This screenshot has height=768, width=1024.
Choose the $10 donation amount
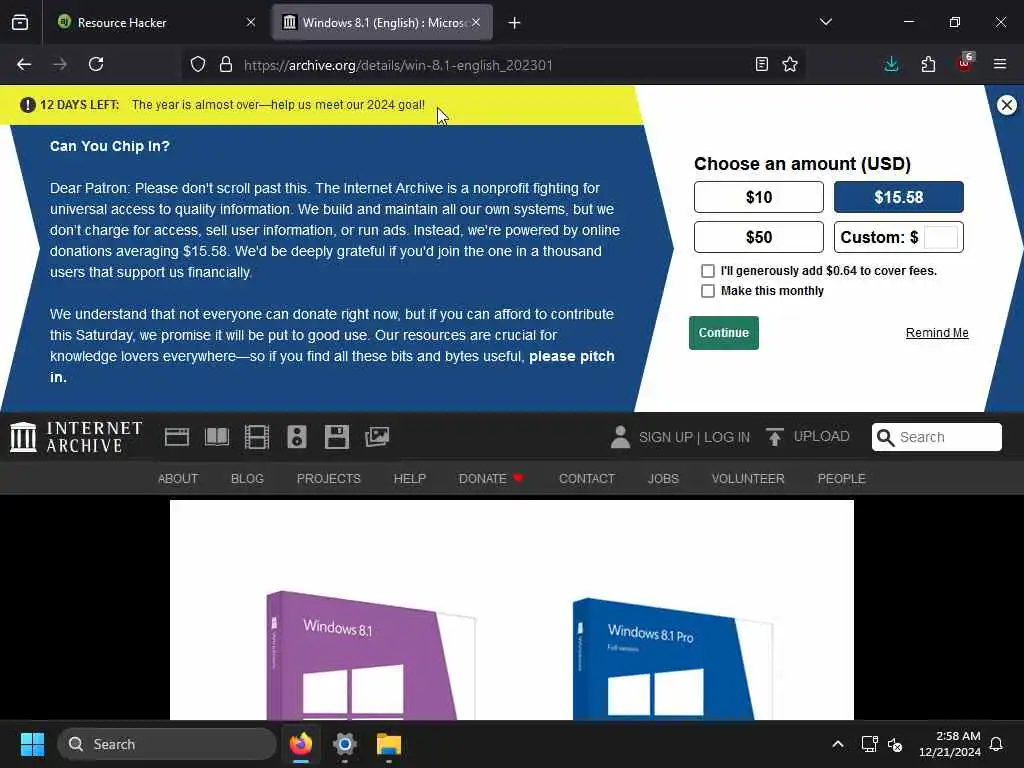[x=759, y=197]
